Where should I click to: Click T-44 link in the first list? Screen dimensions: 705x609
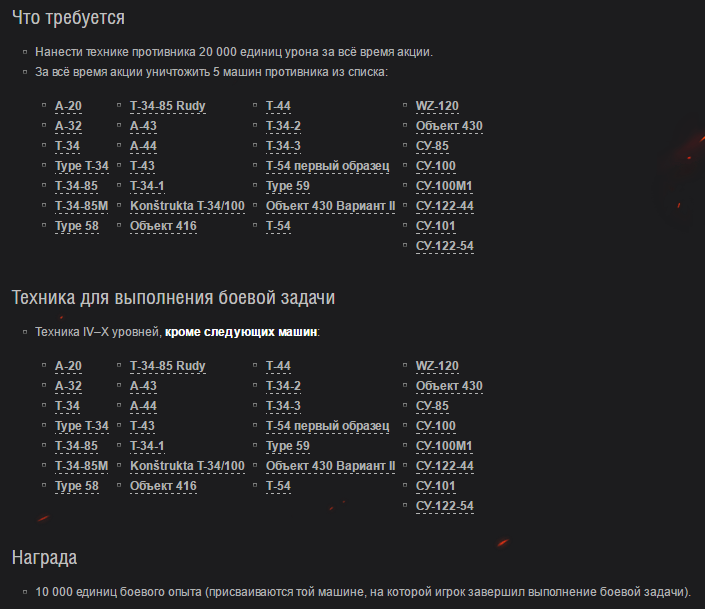[278, 106]
